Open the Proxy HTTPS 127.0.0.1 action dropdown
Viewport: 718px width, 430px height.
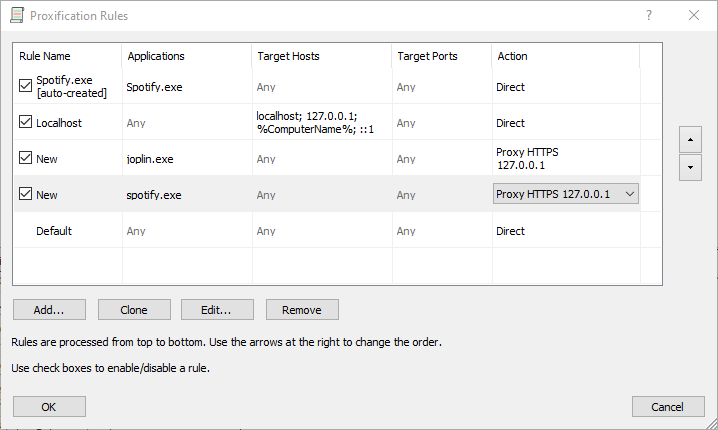[566, 194]
